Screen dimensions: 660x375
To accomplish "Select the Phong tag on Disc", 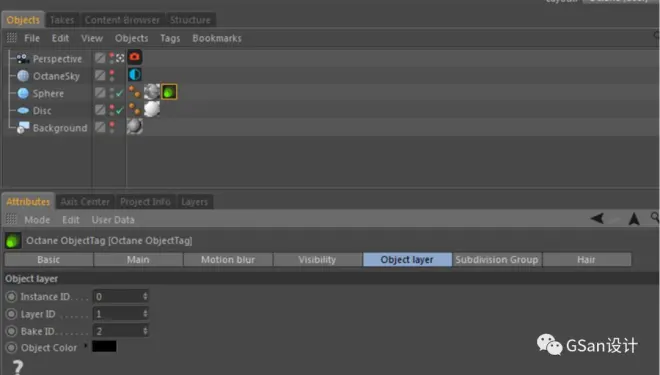I will [135, 109].
